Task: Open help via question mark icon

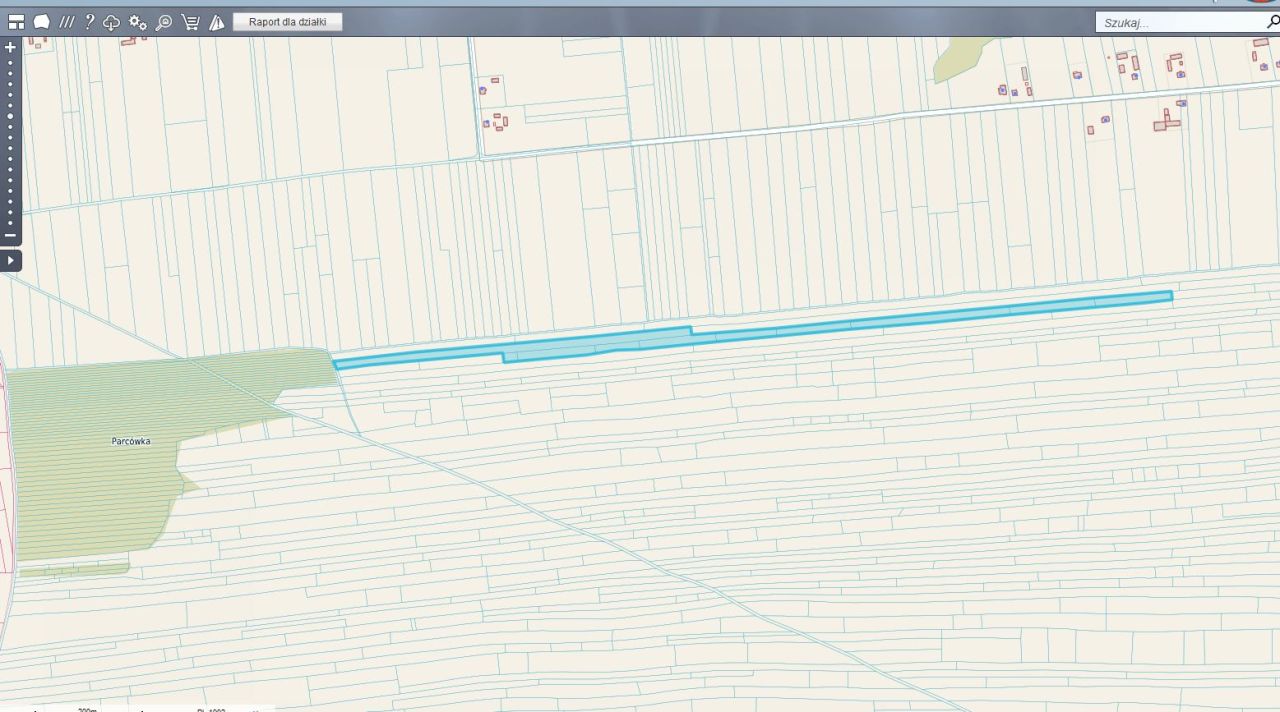Action: (89, 22)
